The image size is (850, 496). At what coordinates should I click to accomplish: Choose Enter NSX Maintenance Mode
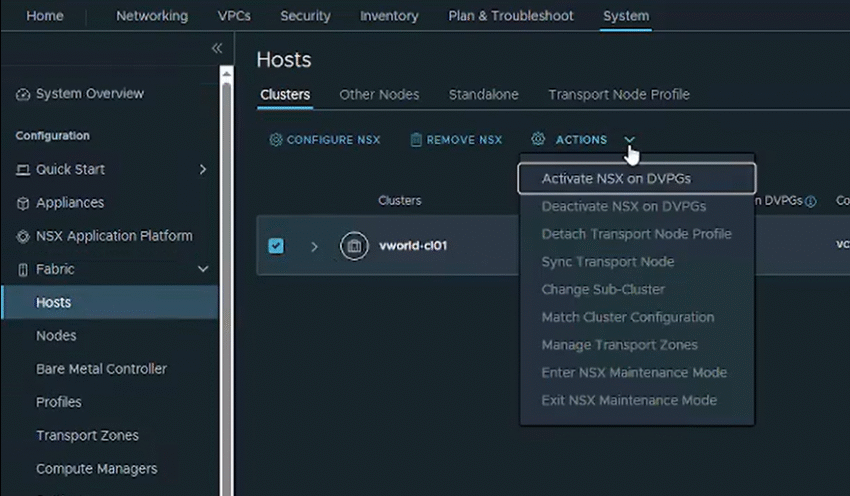pos(636,372)
